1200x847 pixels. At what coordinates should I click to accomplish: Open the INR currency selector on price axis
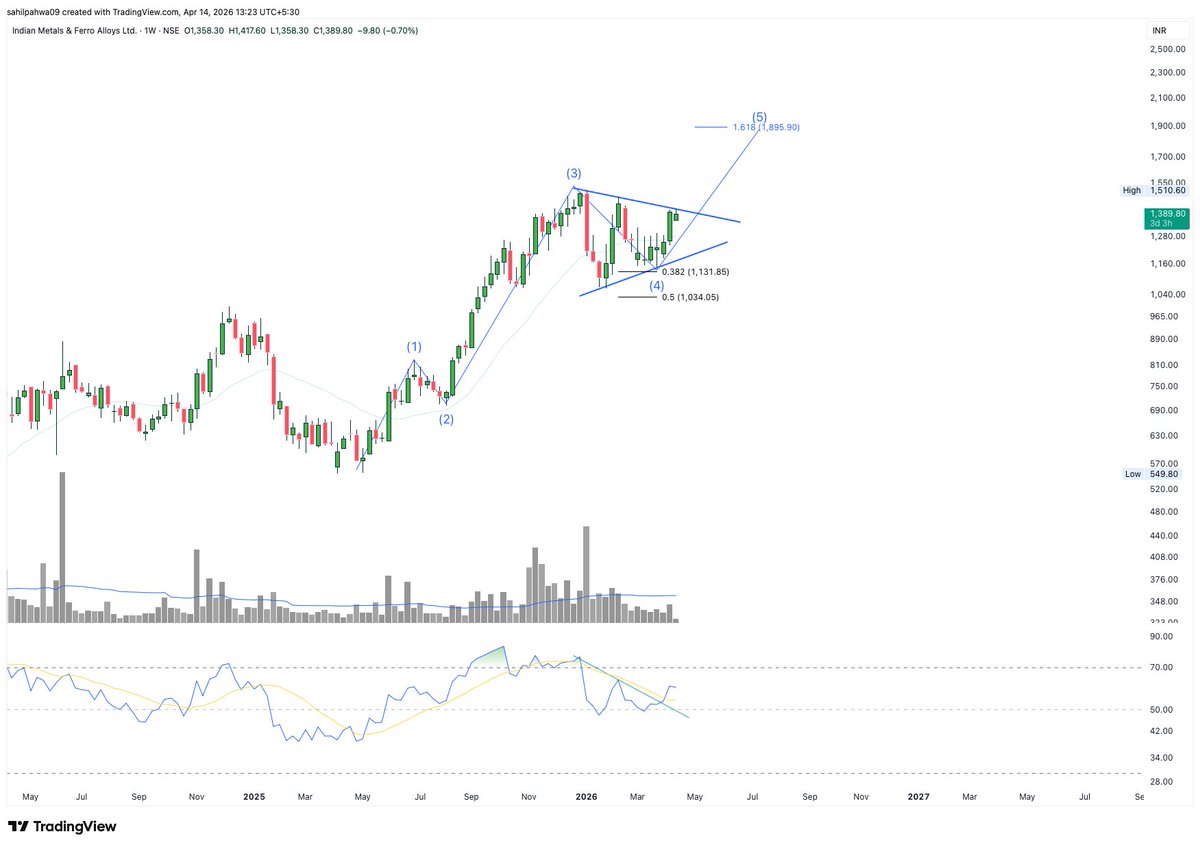pyautogui.click(x=1159, y=30)
